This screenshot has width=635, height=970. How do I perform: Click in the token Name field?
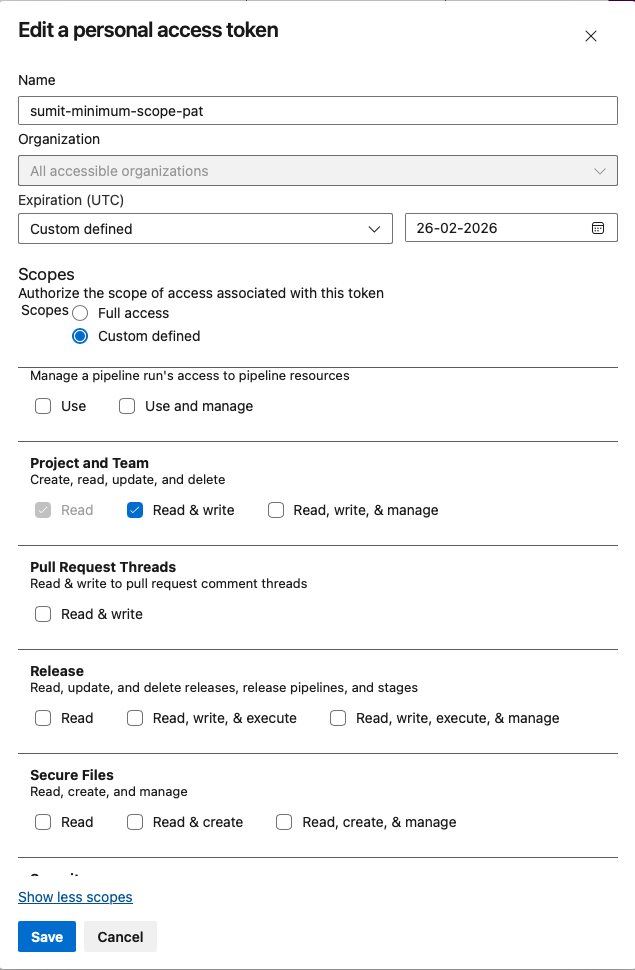317,110
